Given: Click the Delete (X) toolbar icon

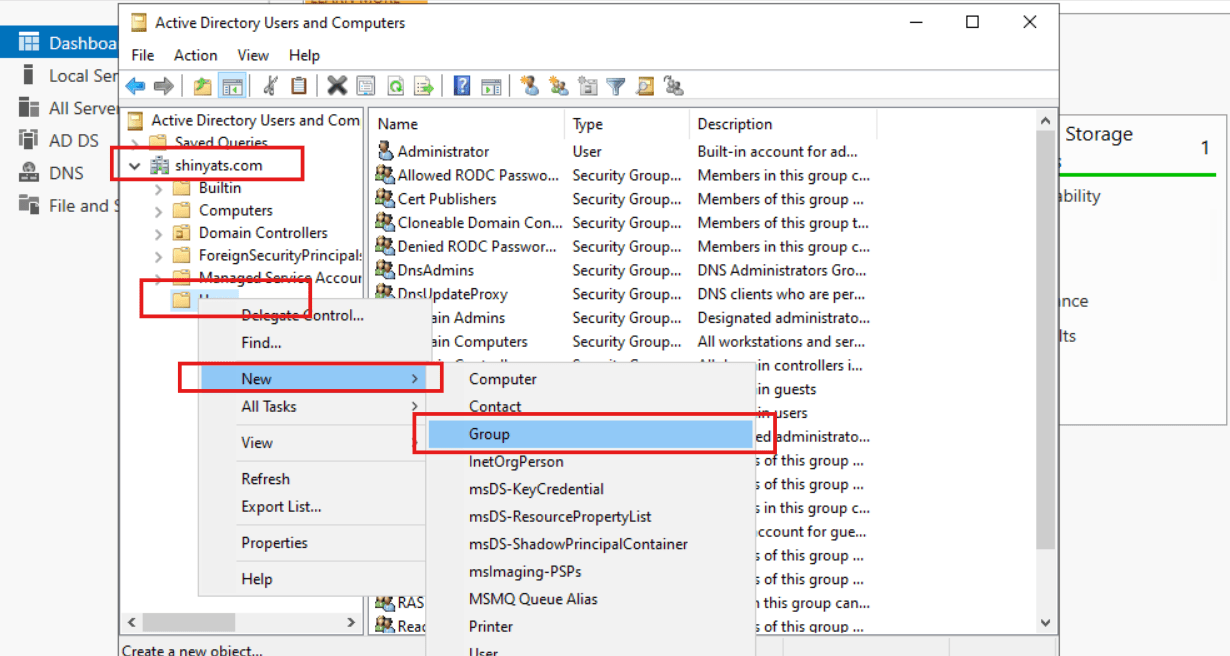Looking at the screenshot, I should click(337, 86).
